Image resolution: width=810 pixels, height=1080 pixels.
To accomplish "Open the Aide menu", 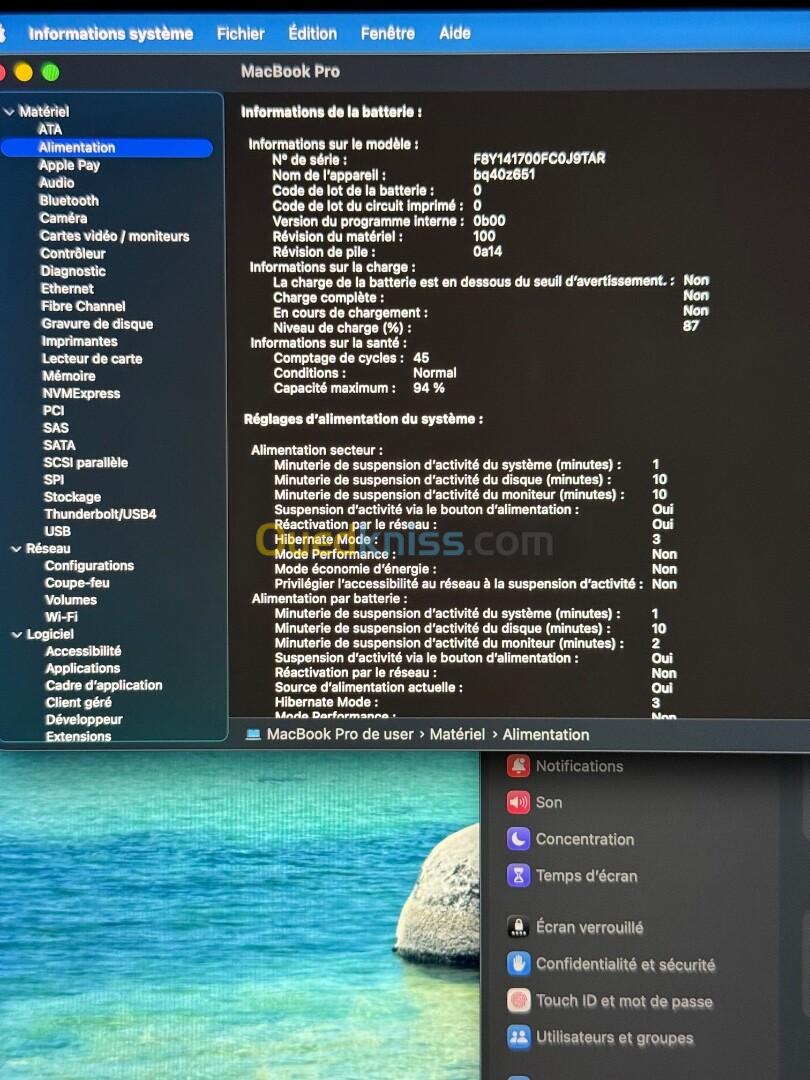I will (455, 33).
